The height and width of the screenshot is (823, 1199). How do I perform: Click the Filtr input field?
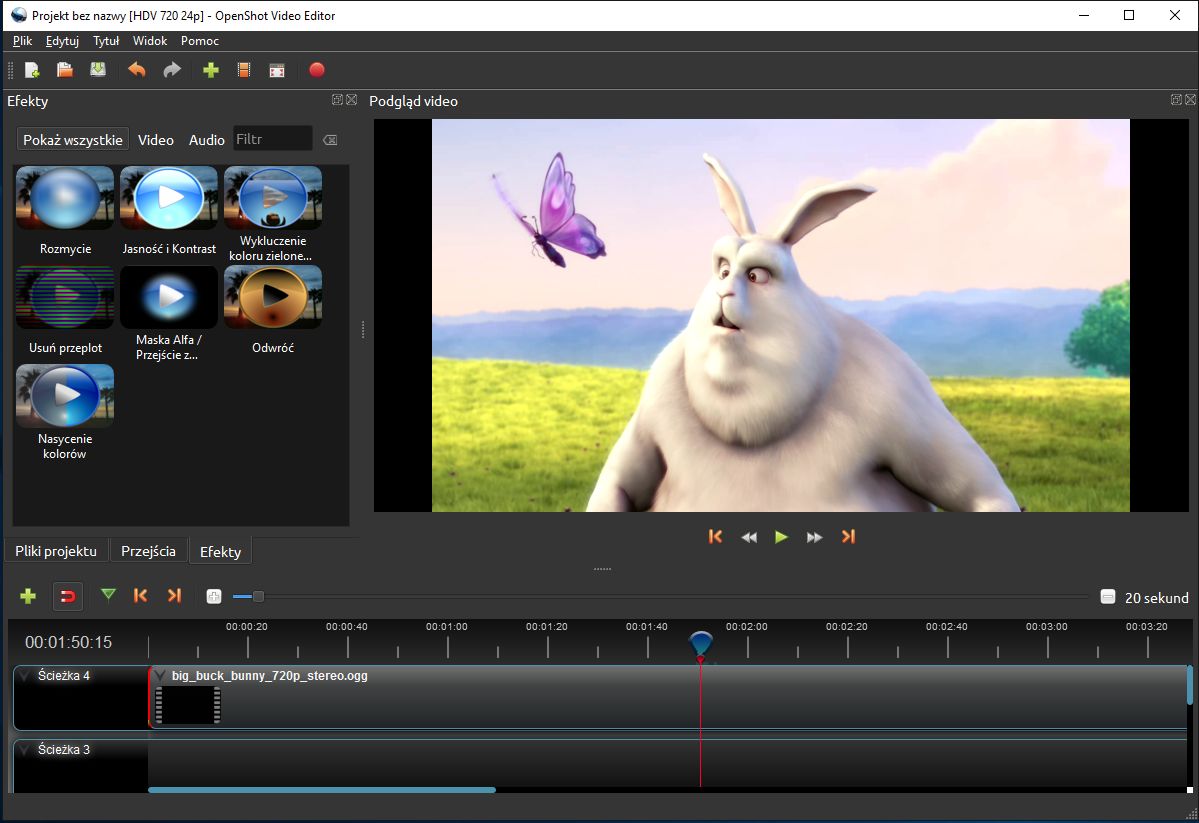pyautogui.click(x=273, y=138)
